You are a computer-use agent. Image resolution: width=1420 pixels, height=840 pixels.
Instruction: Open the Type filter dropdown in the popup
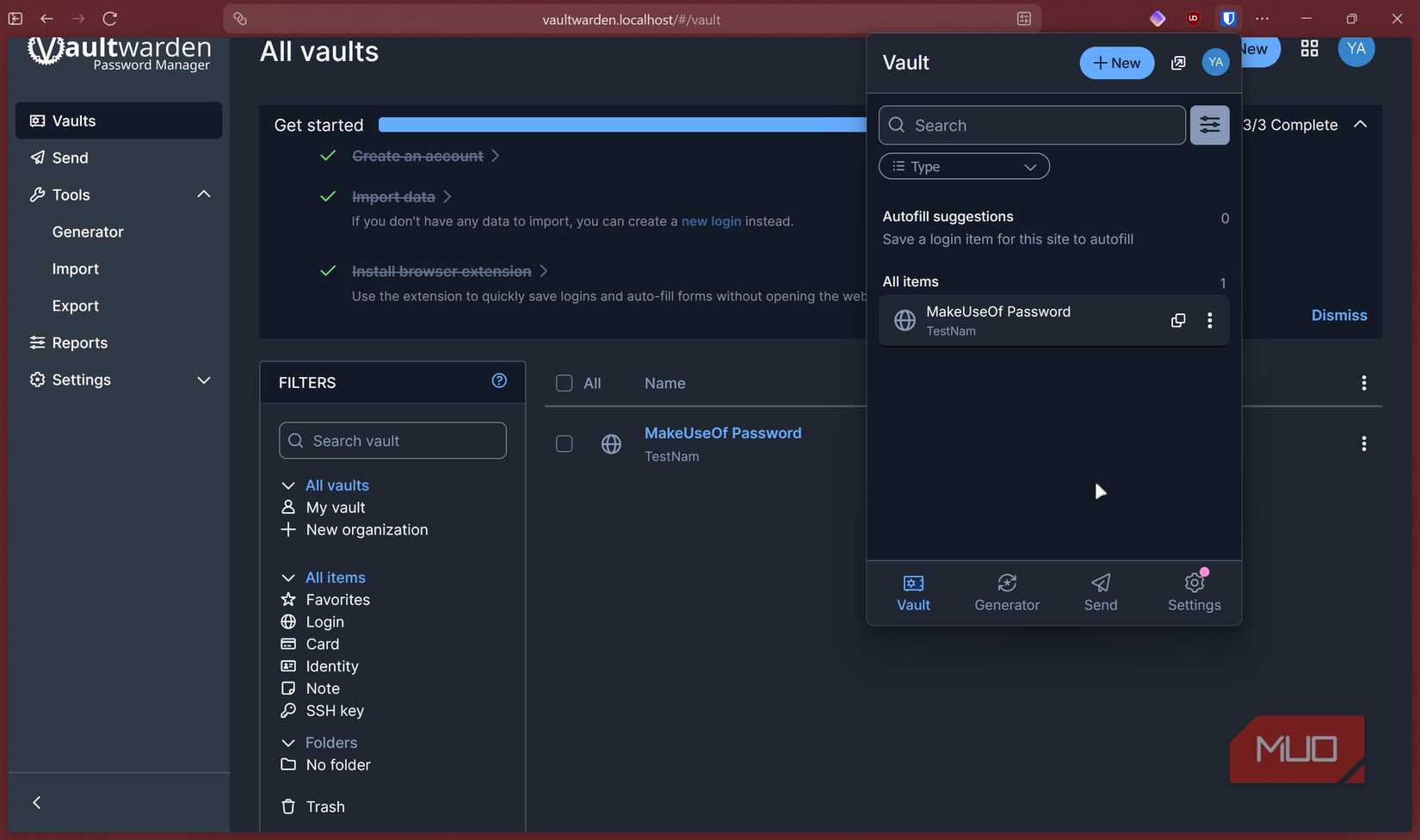point(963,166)
